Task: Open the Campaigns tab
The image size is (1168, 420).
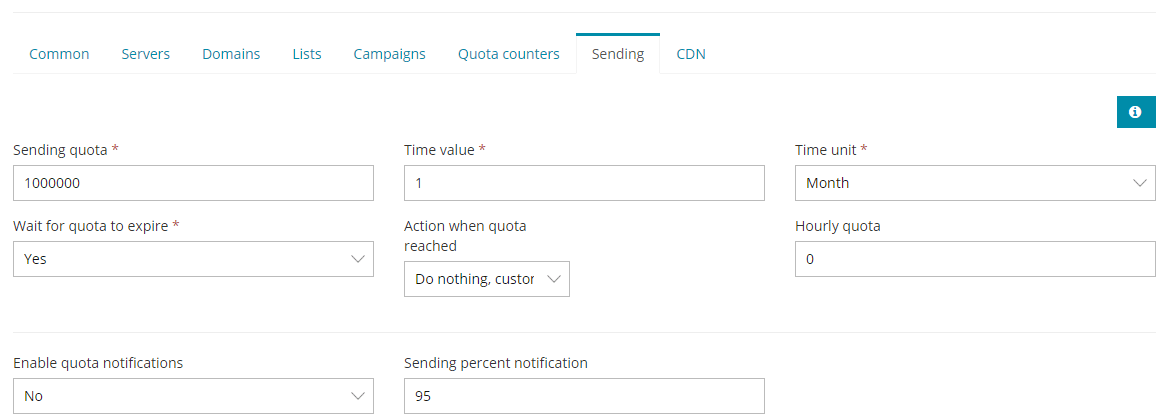Action: tap(389, 54)
